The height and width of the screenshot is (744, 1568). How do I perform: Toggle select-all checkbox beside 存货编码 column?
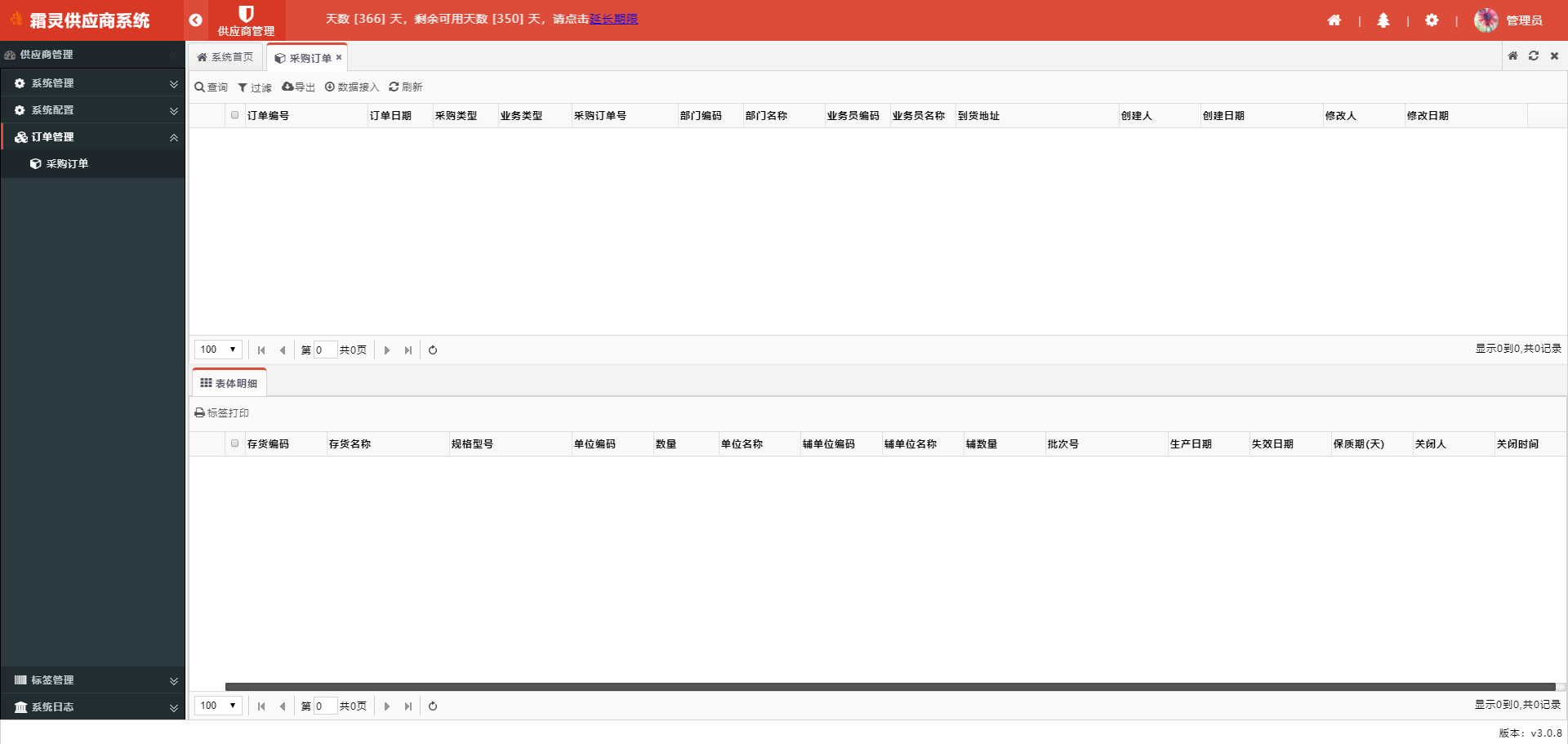[x=235, y=443]
